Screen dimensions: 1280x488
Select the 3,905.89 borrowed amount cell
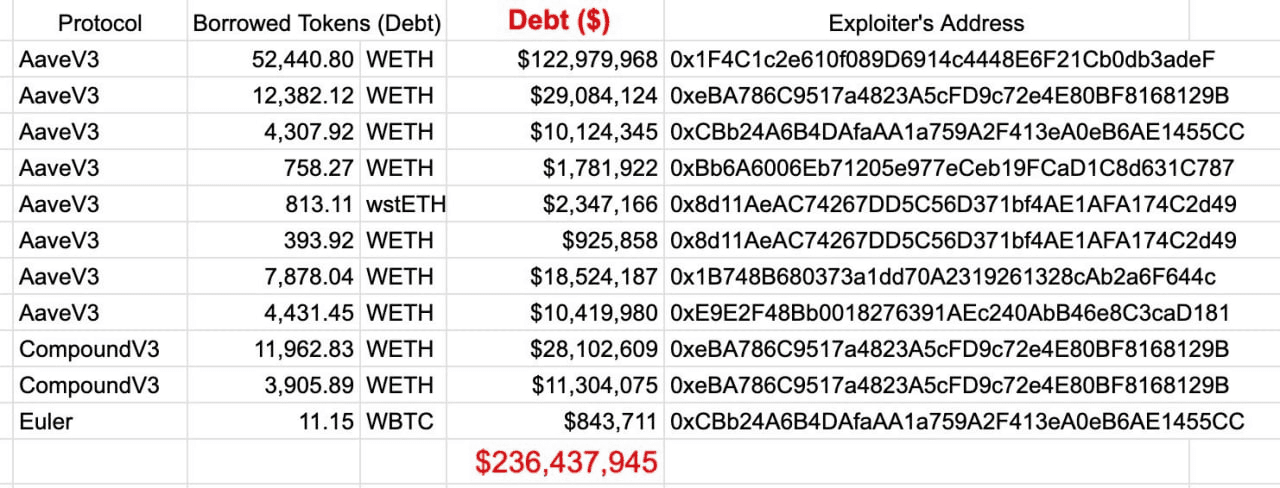click(x=308, y=385)
